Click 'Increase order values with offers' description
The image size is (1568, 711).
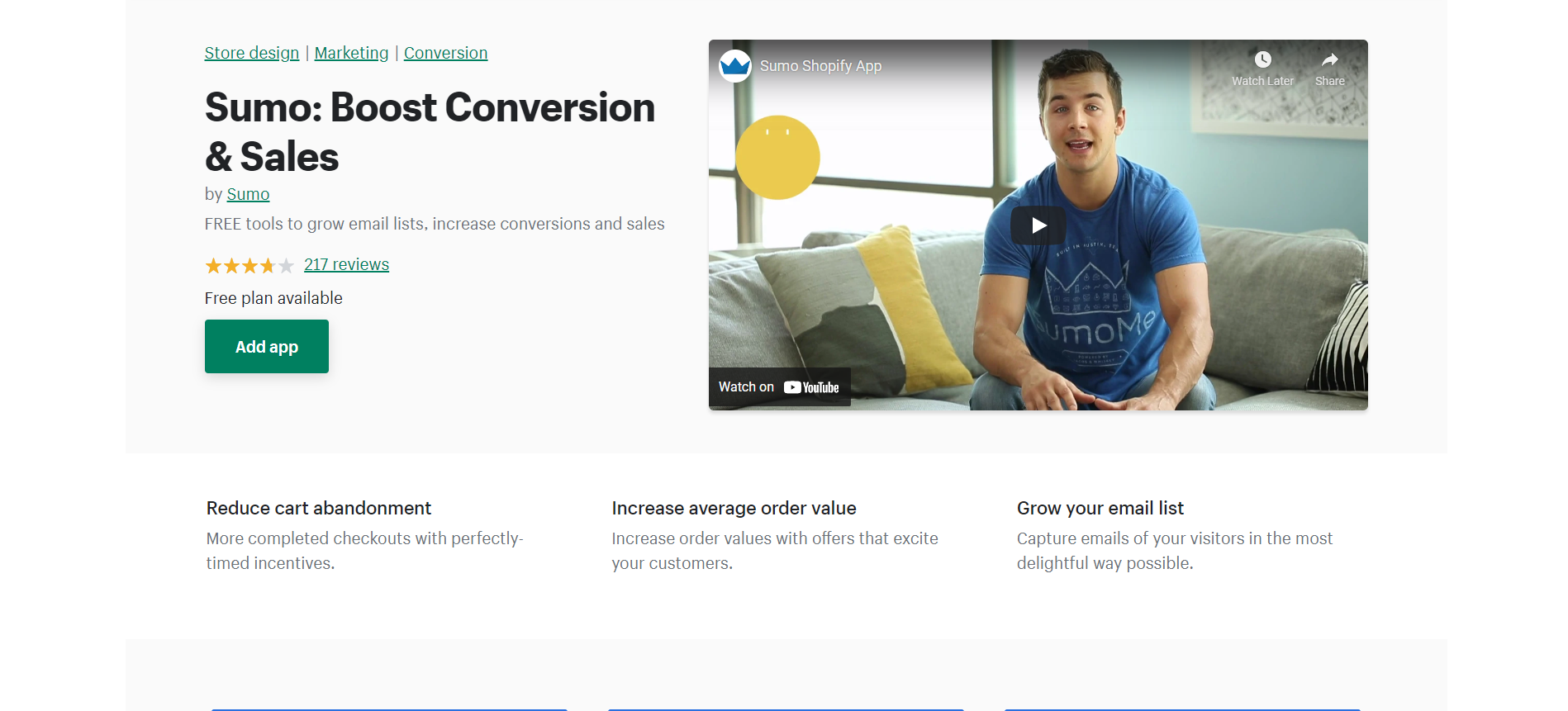point(775,551)
